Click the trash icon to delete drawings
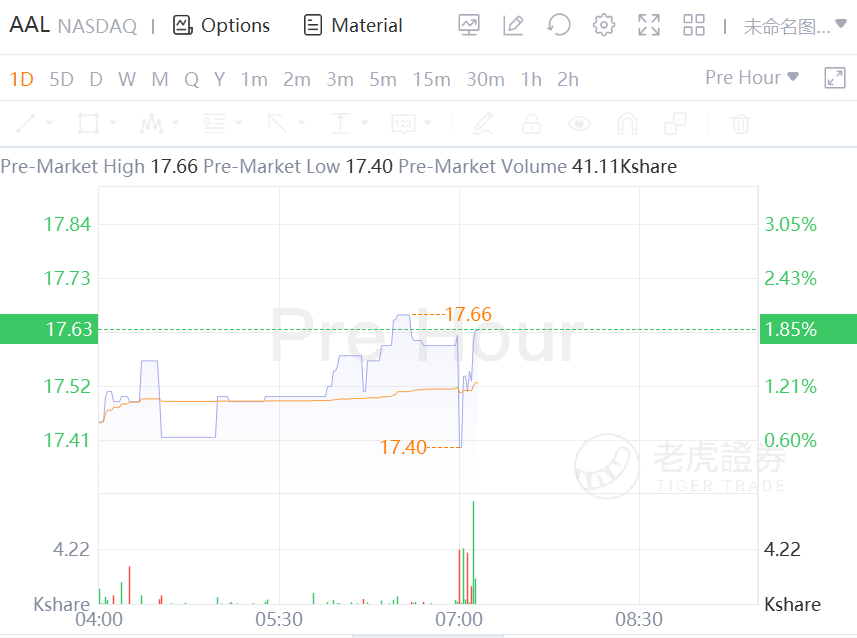The height and width of the screenshot is (638, 857). click(x=740, y=124)
